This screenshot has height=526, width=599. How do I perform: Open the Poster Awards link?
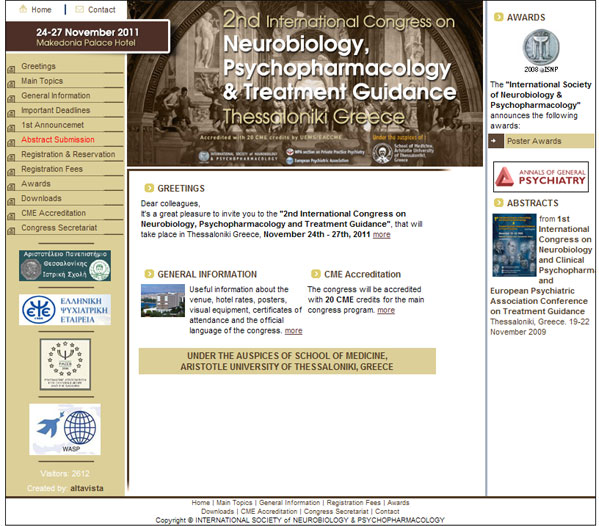(x=534, y=141)
